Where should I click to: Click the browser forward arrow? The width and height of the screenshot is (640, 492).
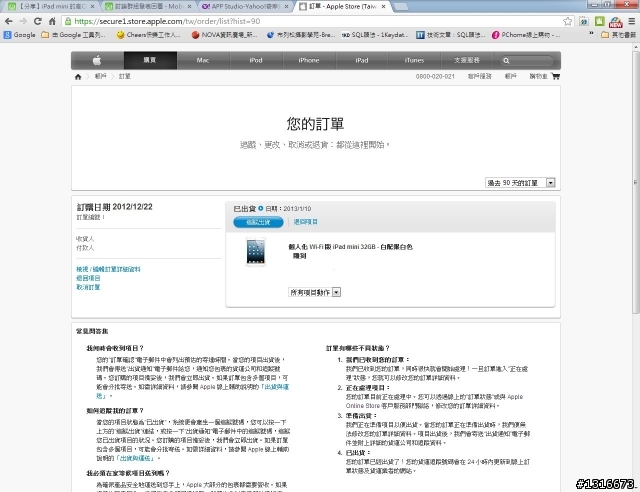pyautogui.click(x=23, y=21)
